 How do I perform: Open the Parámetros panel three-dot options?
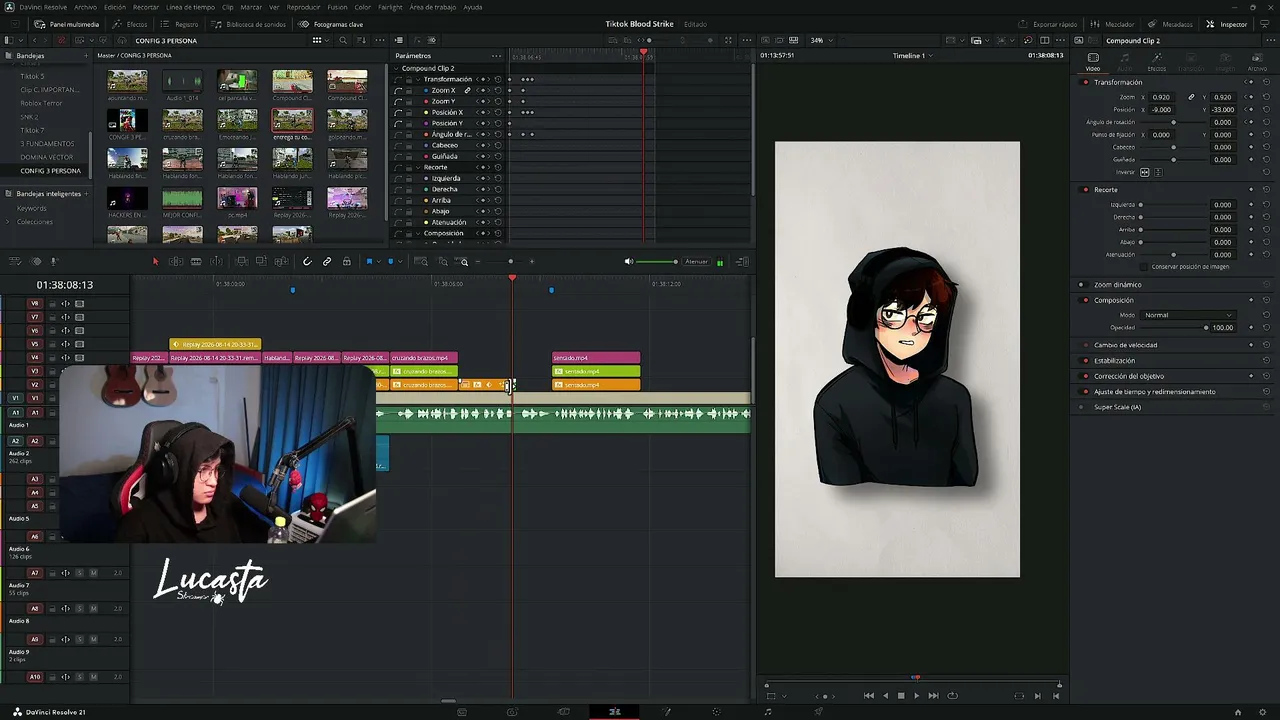496,56
